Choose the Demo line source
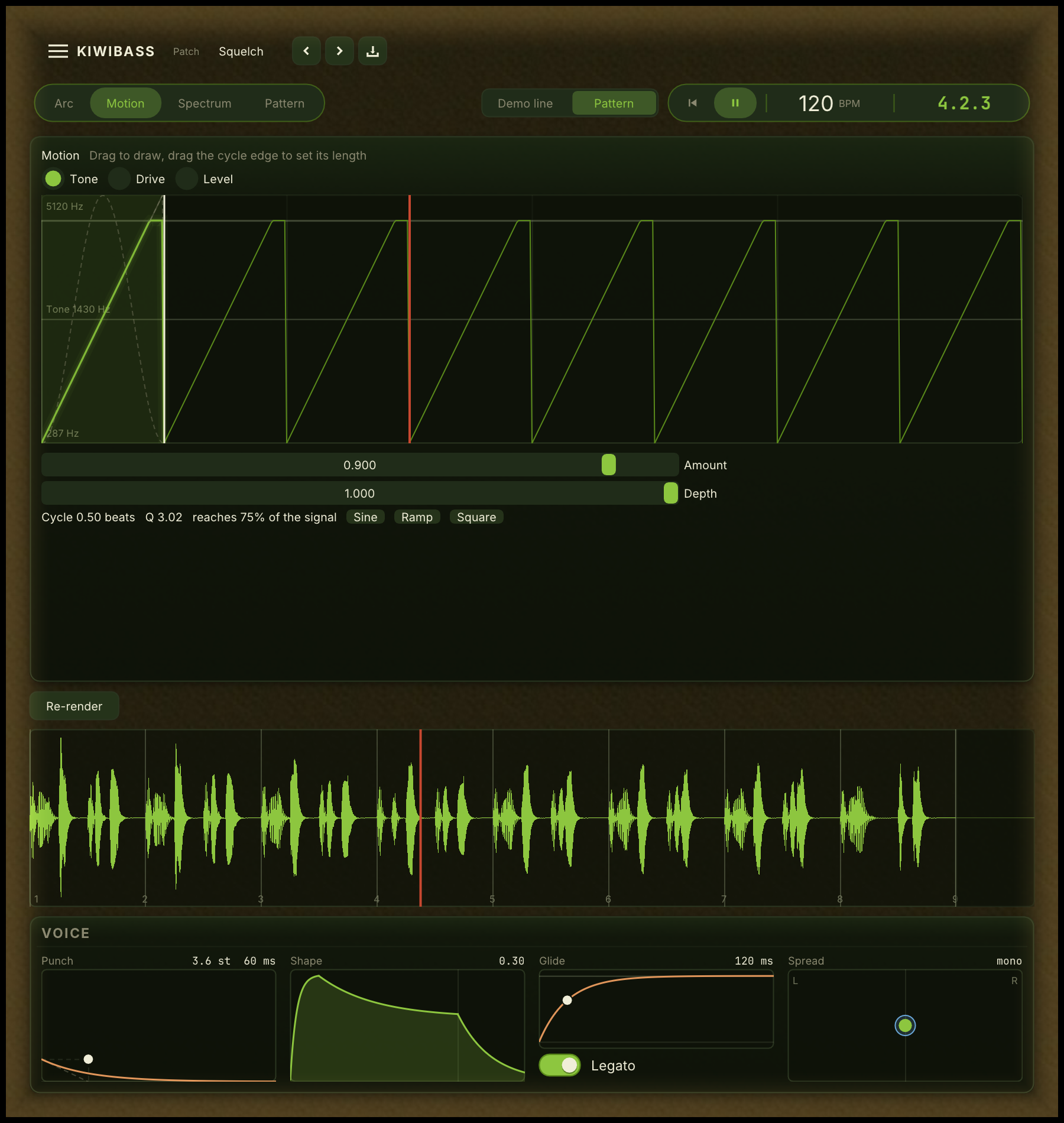The image size is (1064, 1123). 525,103
